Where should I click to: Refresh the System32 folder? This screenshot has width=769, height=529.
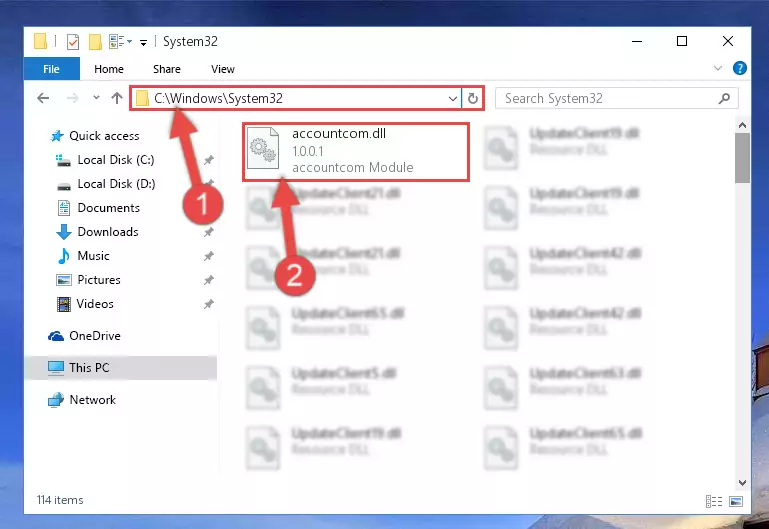pos(473,99)
